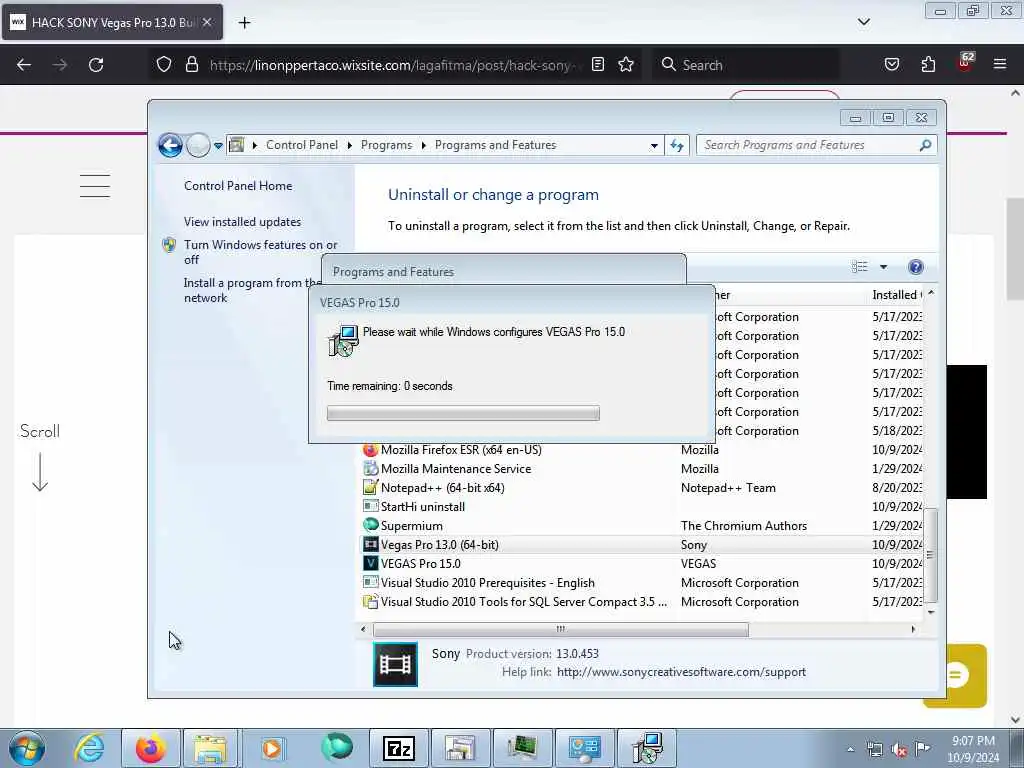Open Windows Explorer from taskbar
Image resolution: width=1024 pixels, height=768 pixels.
(x=210, y=748)
